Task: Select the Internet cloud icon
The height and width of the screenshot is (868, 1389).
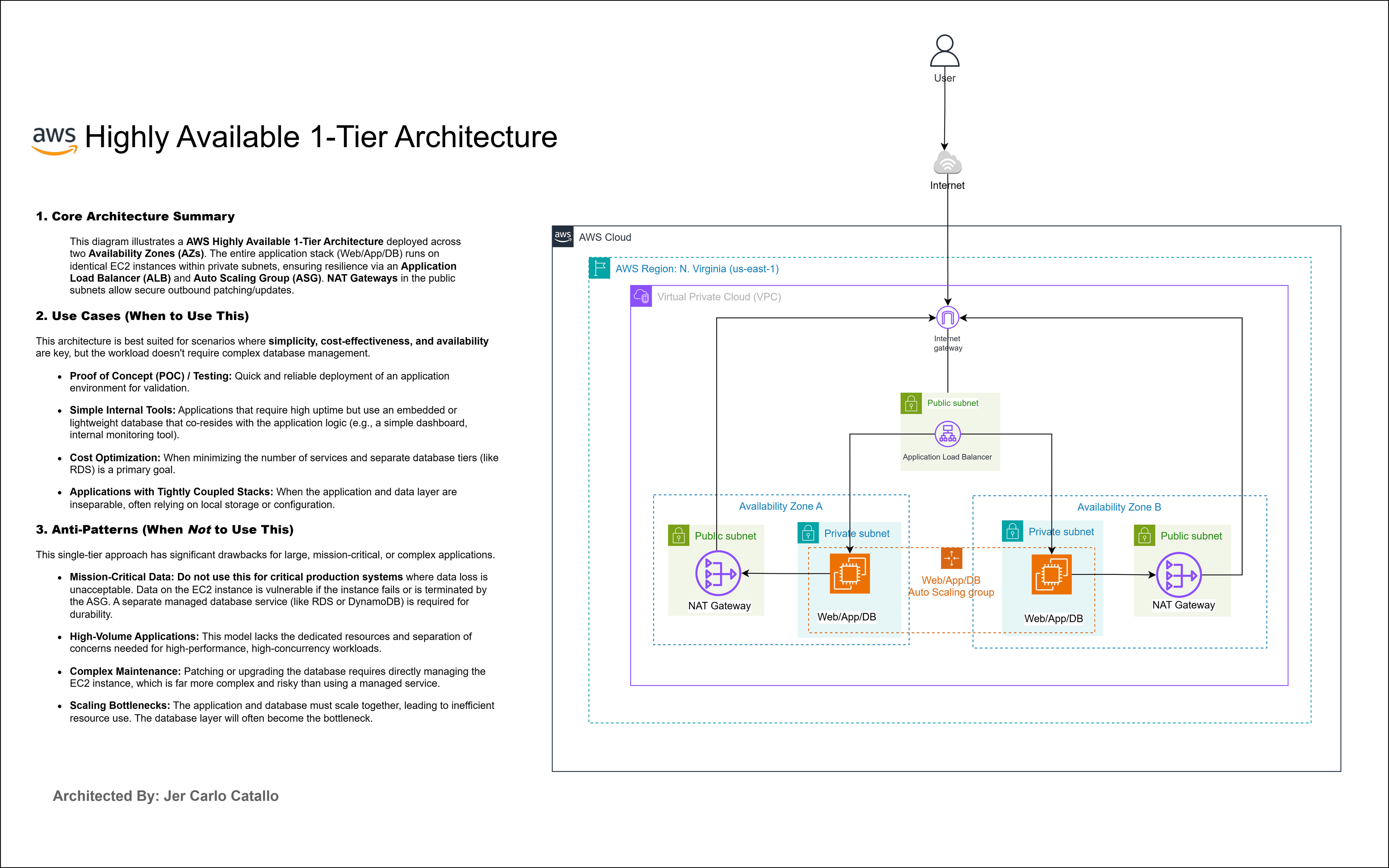Action: pos(947,162)
